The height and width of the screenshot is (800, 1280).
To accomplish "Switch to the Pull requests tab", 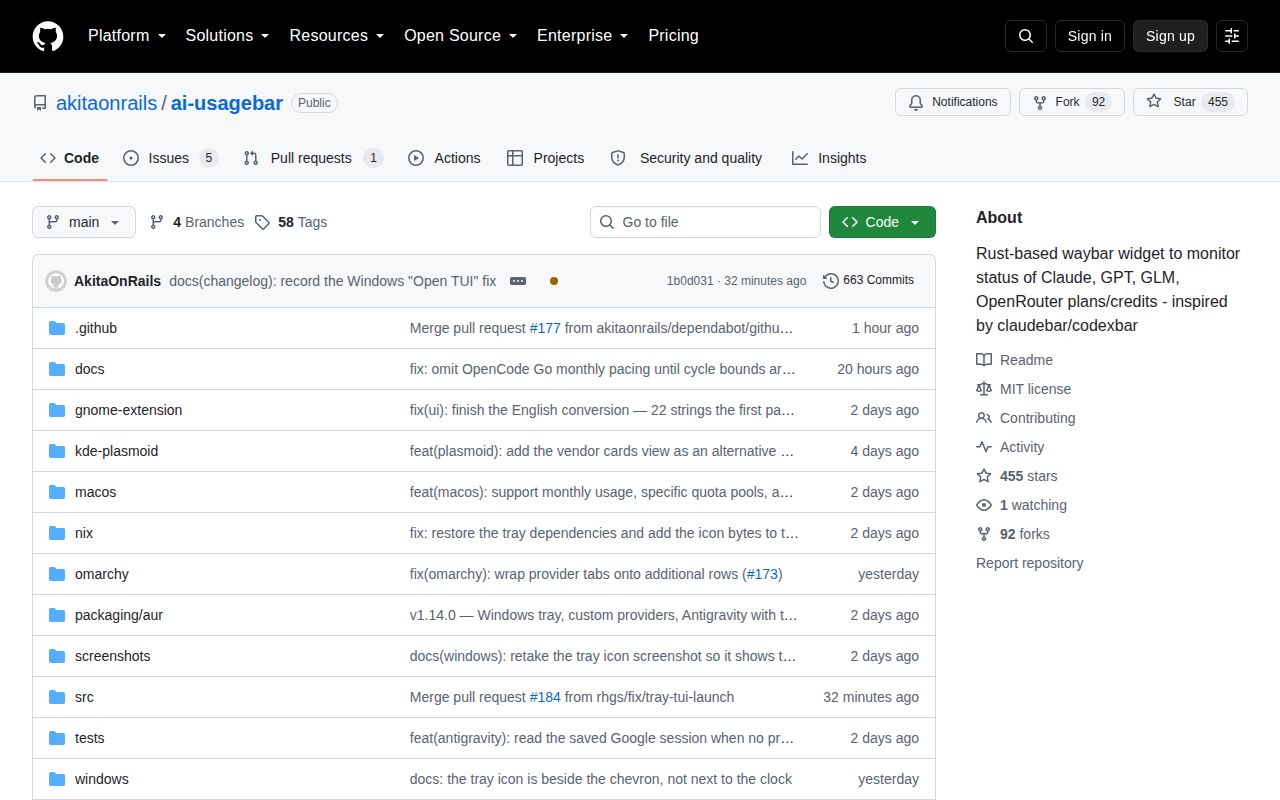I will 313,158.
